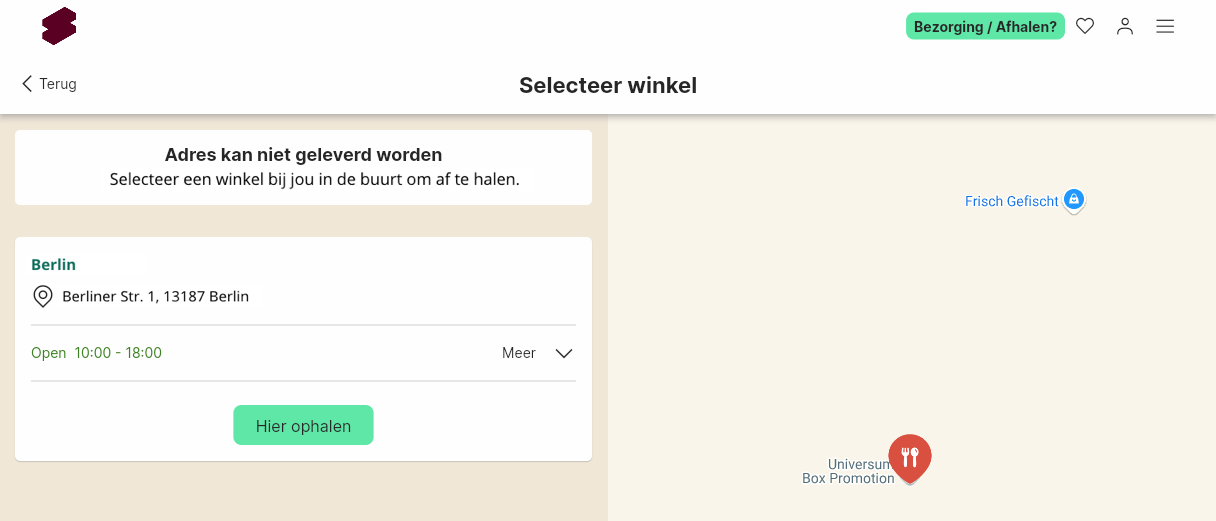Select the red restaurant map marker
Image resolution: width=1216 pixels, height=521 pixels.
(910, 458)
